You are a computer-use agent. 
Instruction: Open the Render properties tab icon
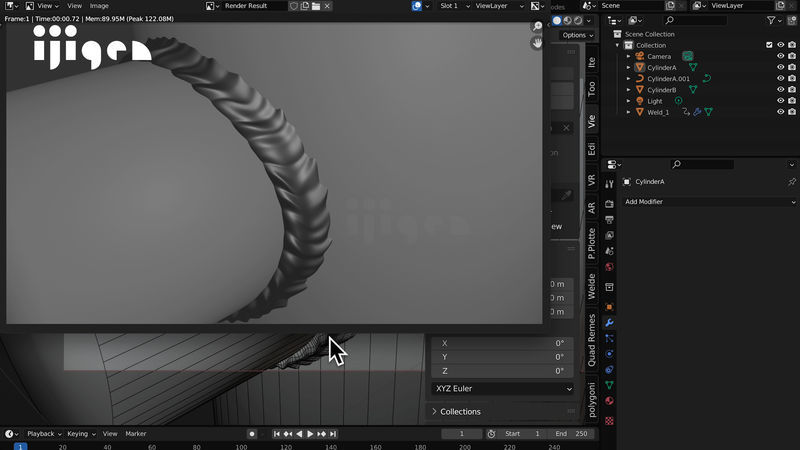609,204
